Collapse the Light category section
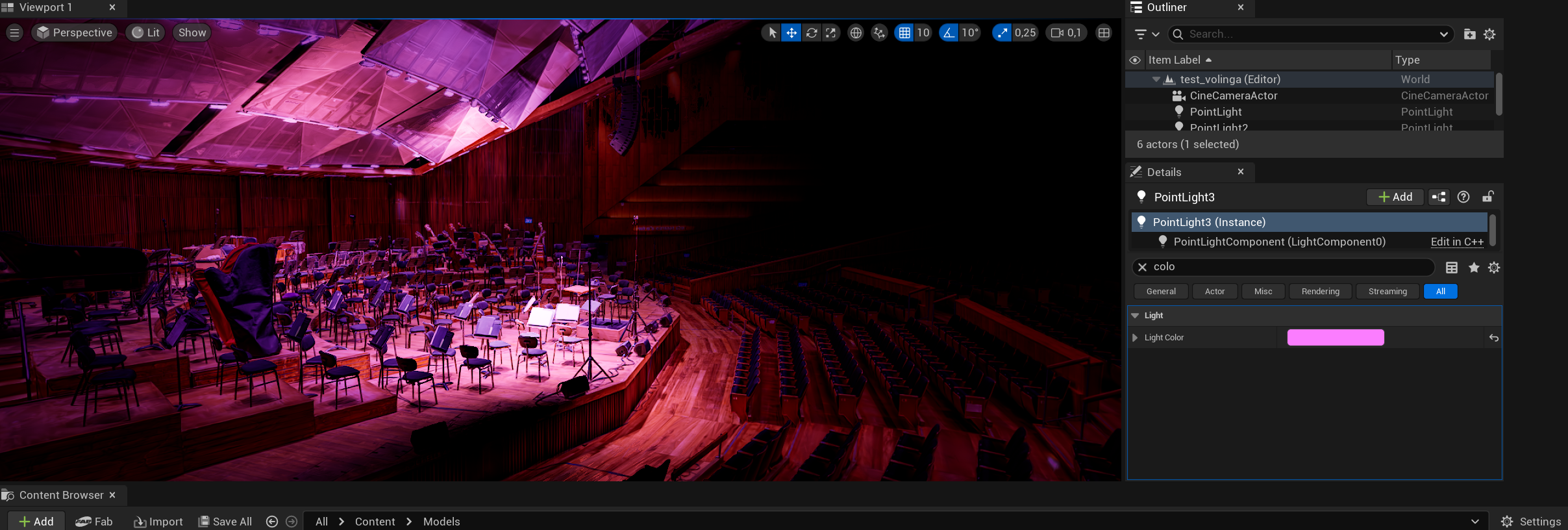This screenshot has height=530, width=1568. coord(1135,316)
